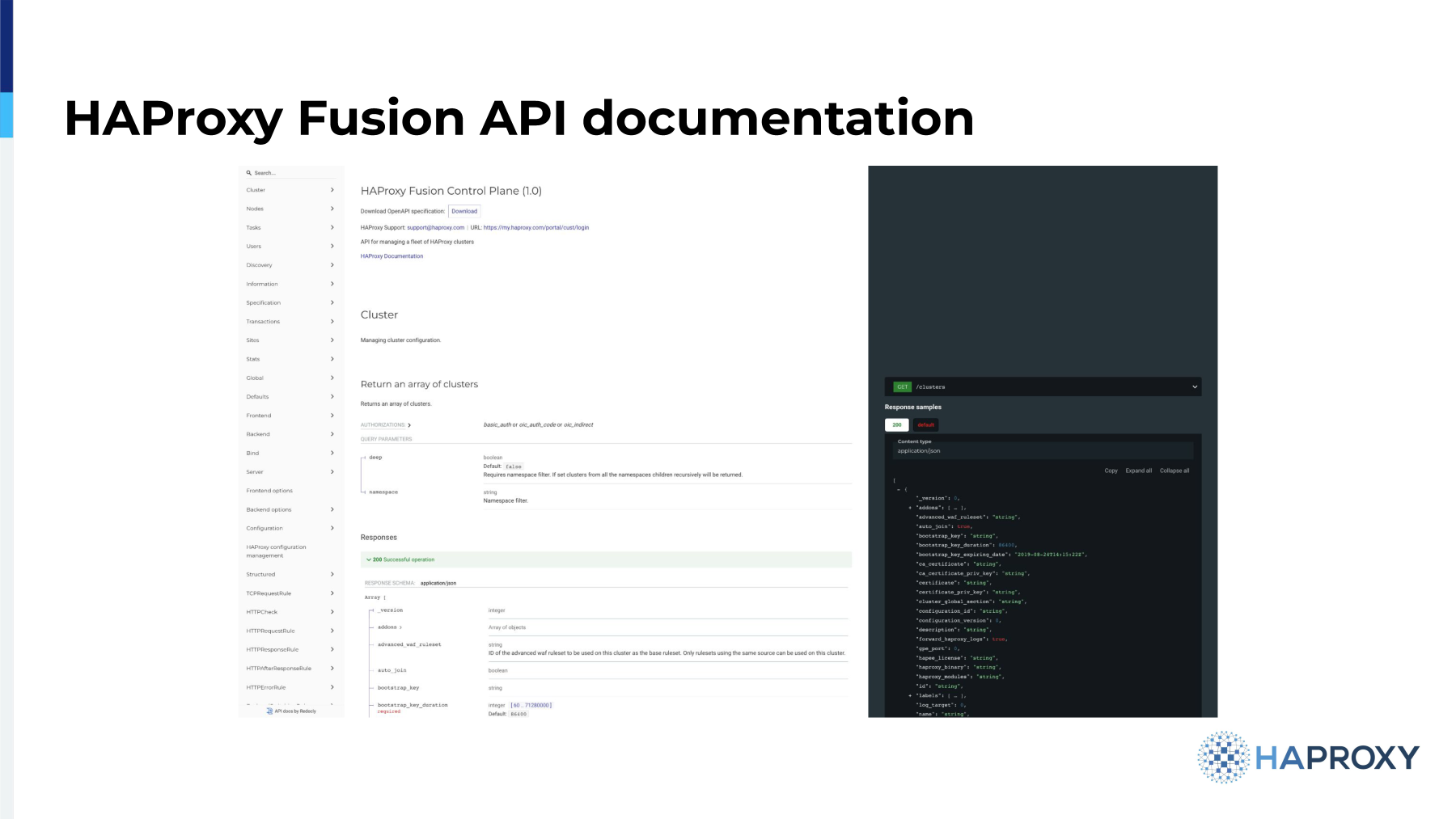
Task: Collapse the first JSON object with minus toggle
Action: click(x=898, y=489)
